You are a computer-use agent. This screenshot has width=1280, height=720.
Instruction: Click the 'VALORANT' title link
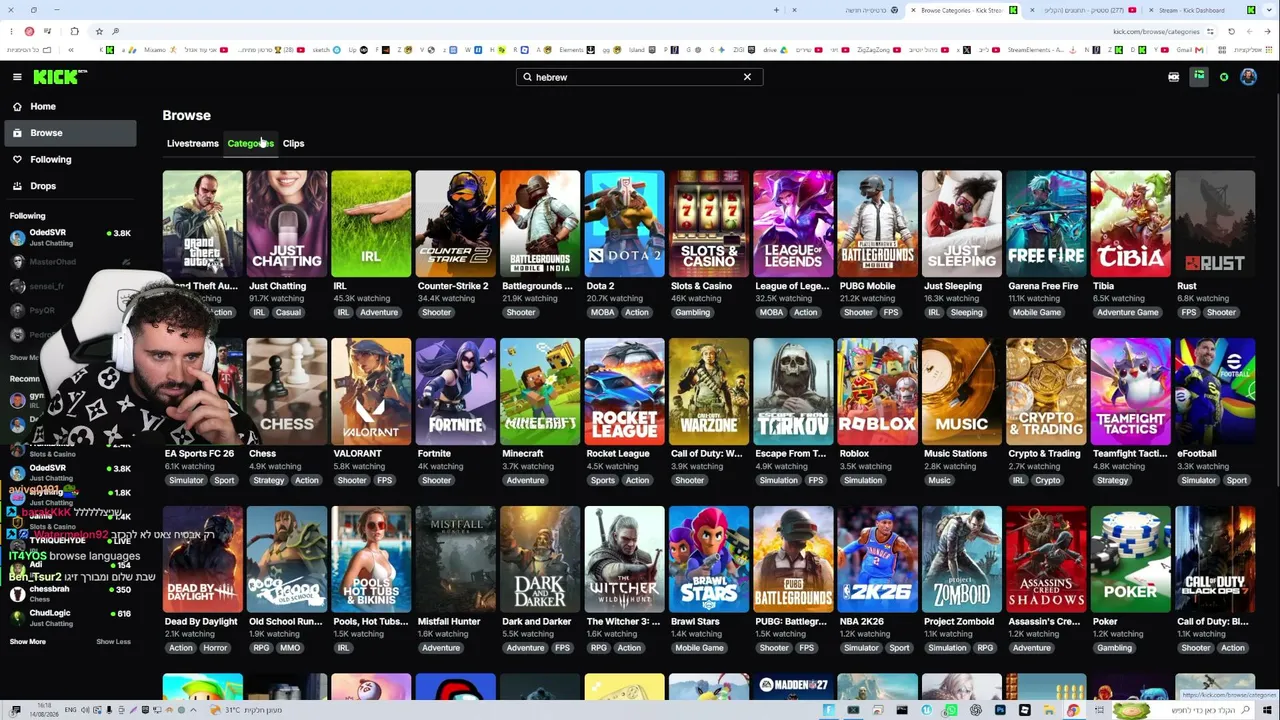357,454
